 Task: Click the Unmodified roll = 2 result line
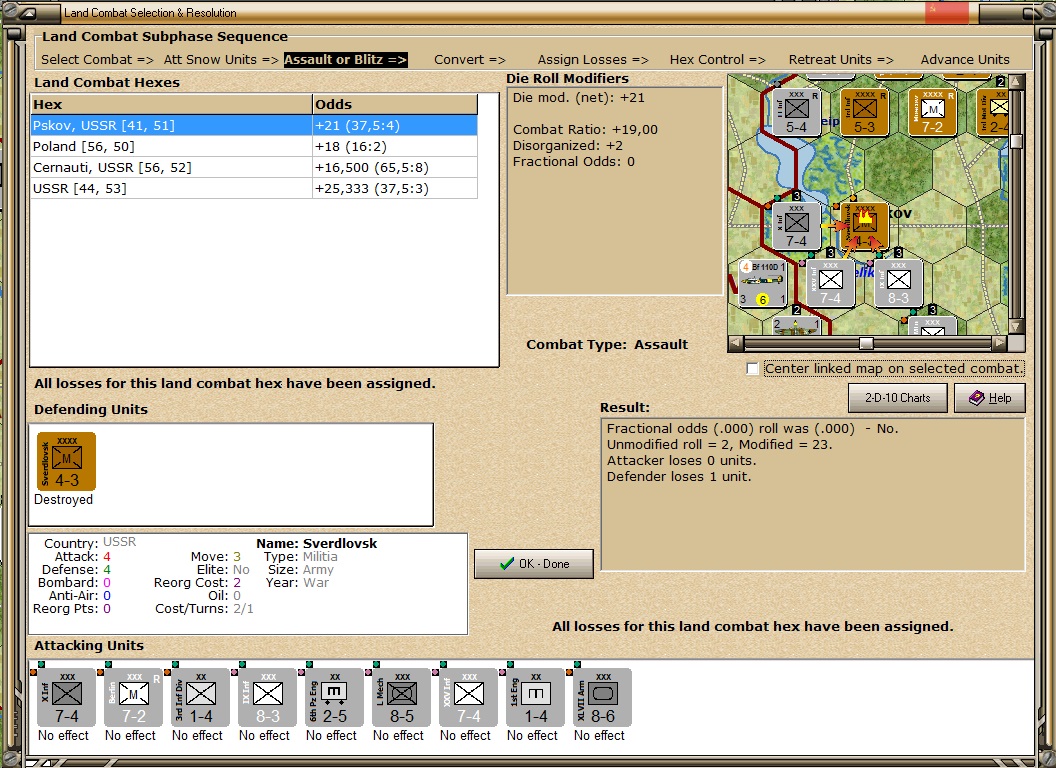pos(719,445)
